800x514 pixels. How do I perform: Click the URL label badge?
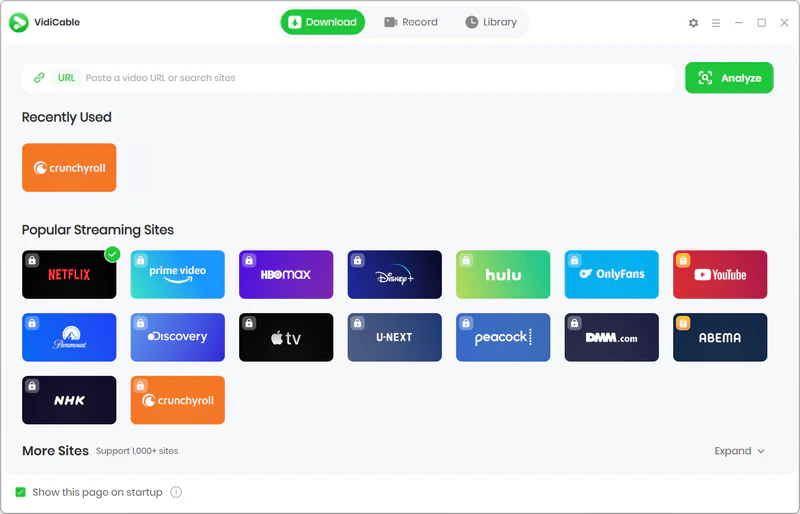pos(66,78)
